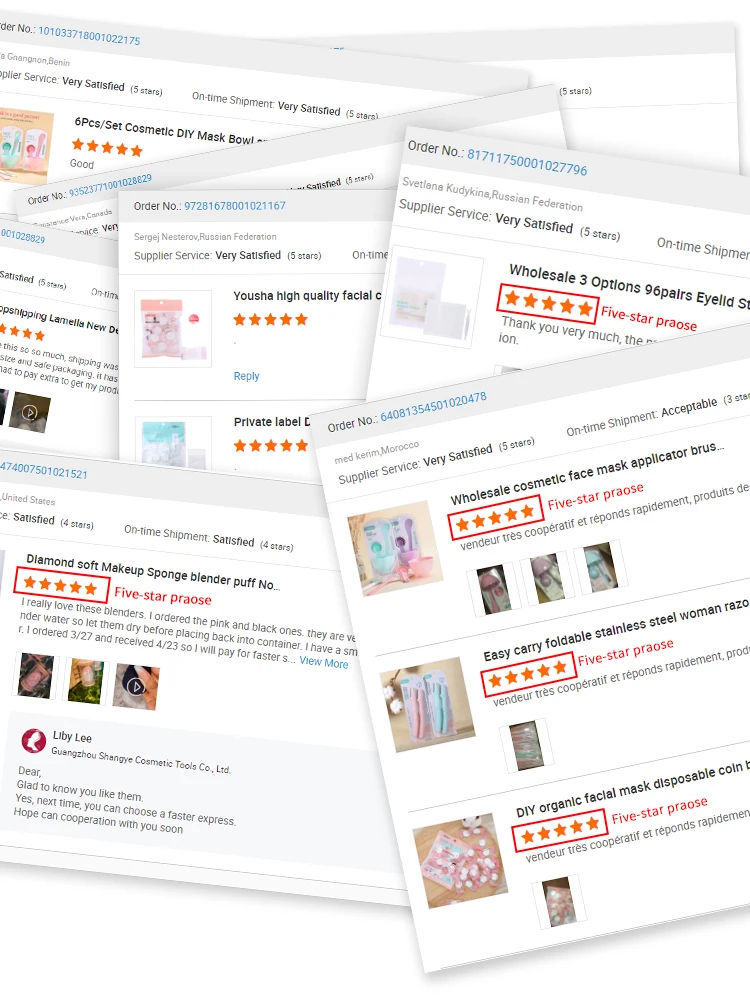The width and height of the screenshot is (750, 996).
Task: Click stars for foldable stainless steel razor
Action: (x=528, y=676)
